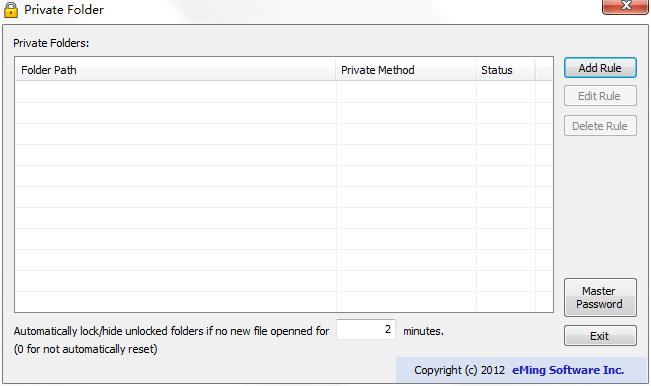Focus the auto-lock minutes input field

tap(366, 330)
